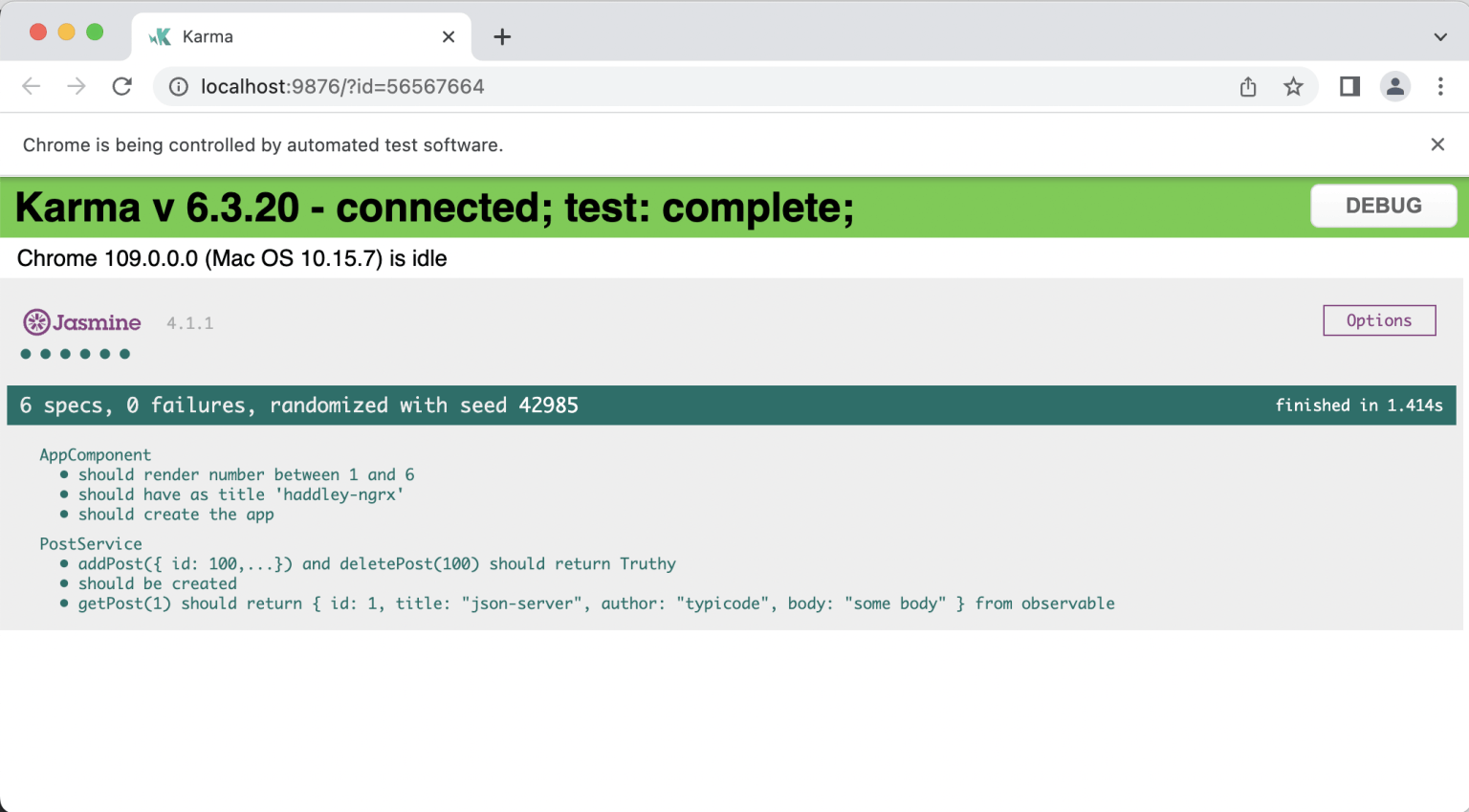Open the Jasmine Options menu
The width and height of the screenshot is (1469, 812).
(x=1379, y=320)
